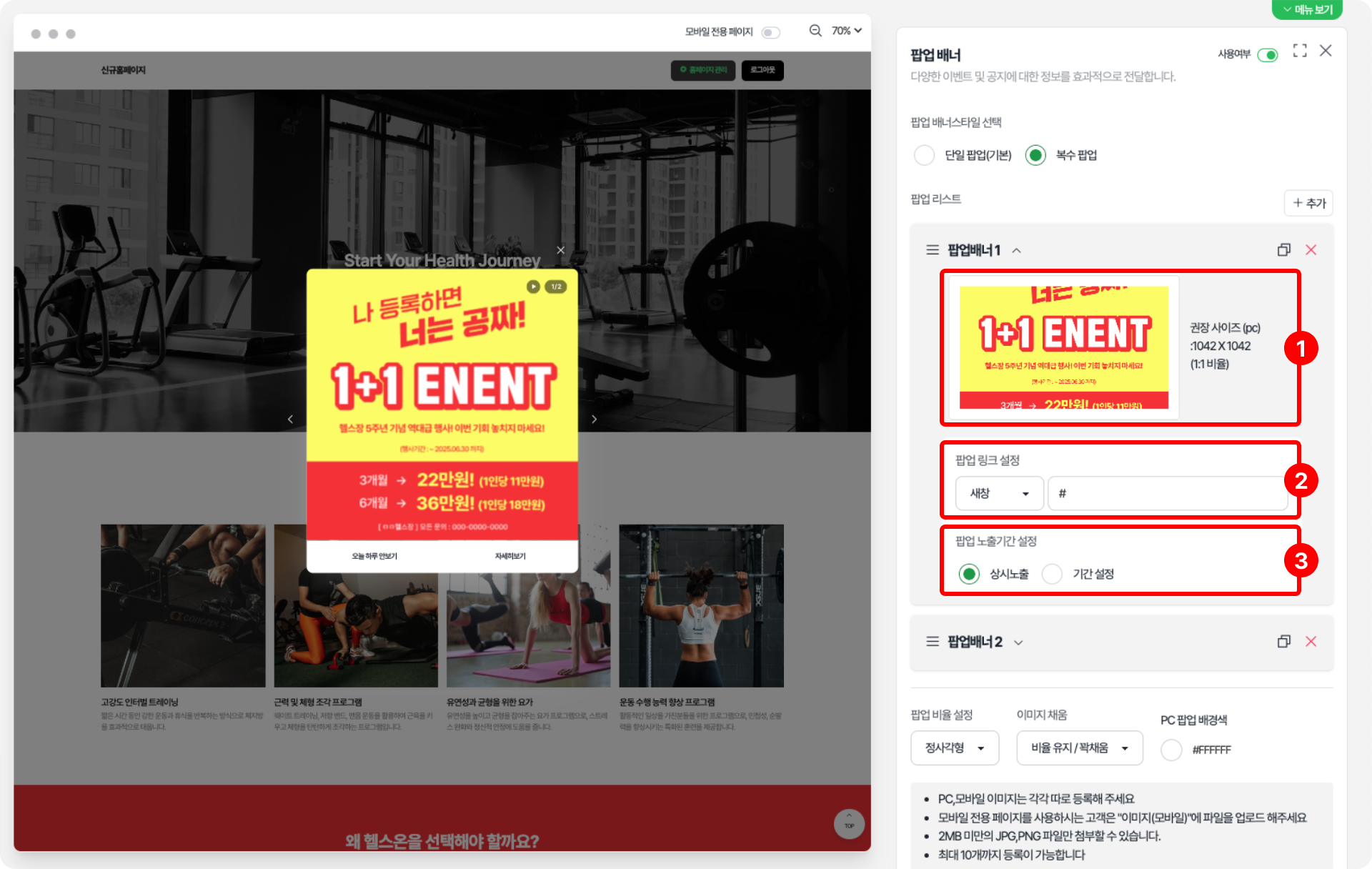Open the 근력 및 체형 조각 프로그램 image
This screenshot has height=869, width=1372.
pos(356,606)
